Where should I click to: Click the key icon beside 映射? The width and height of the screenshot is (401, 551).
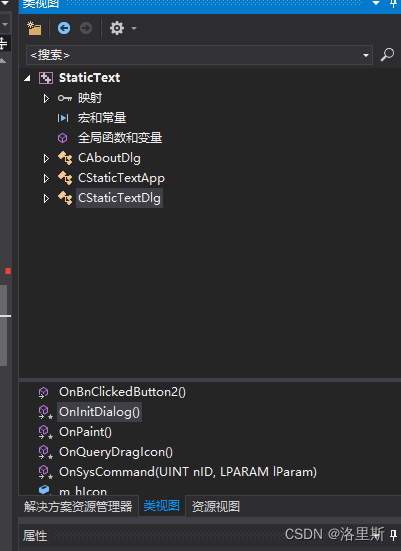tap(65, 98)
